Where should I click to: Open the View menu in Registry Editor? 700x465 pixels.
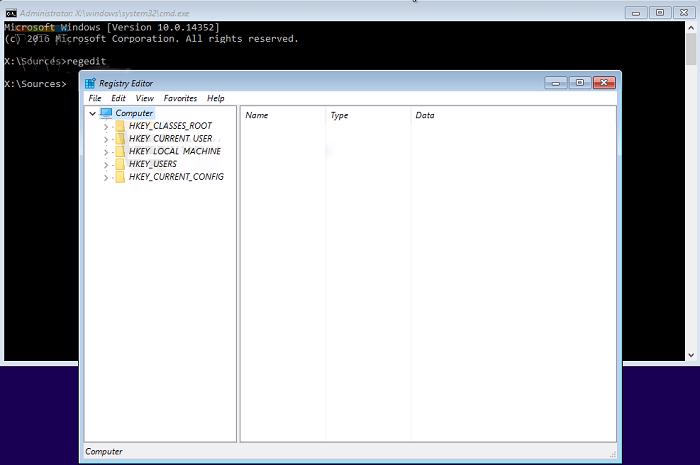(145, 98)
